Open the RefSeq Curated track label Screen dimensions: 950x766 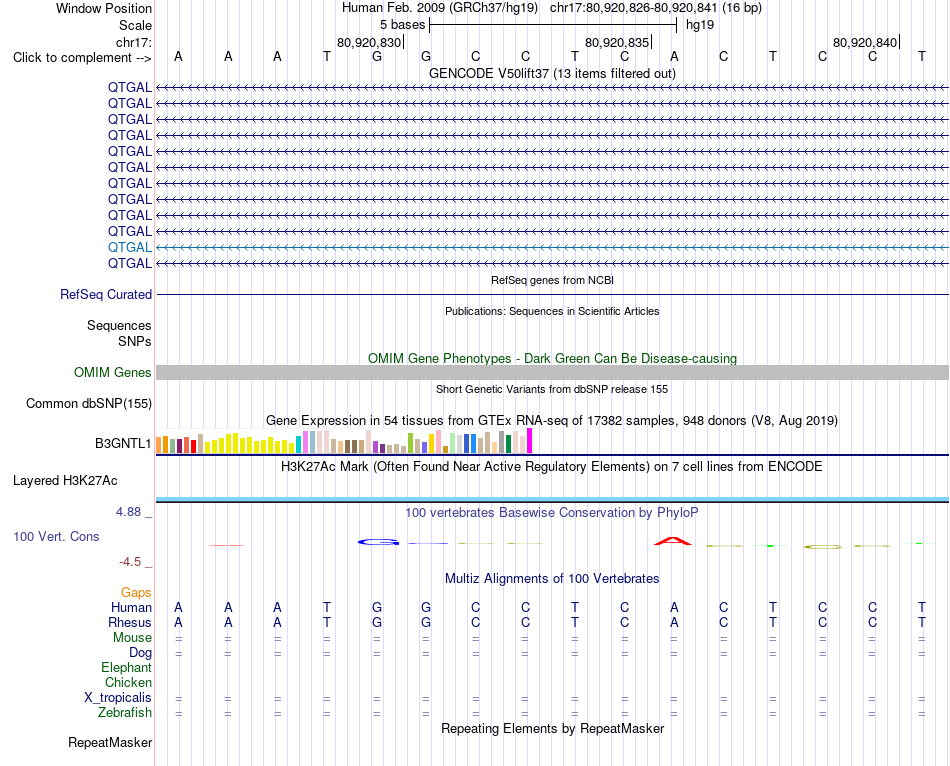click(x=106, y=295)
